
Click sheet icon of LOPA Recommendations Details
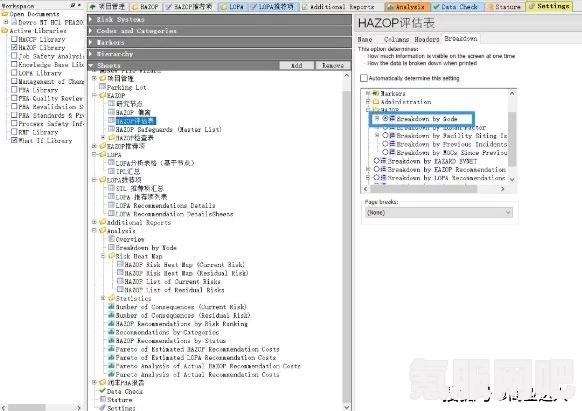tap(111, 205)
